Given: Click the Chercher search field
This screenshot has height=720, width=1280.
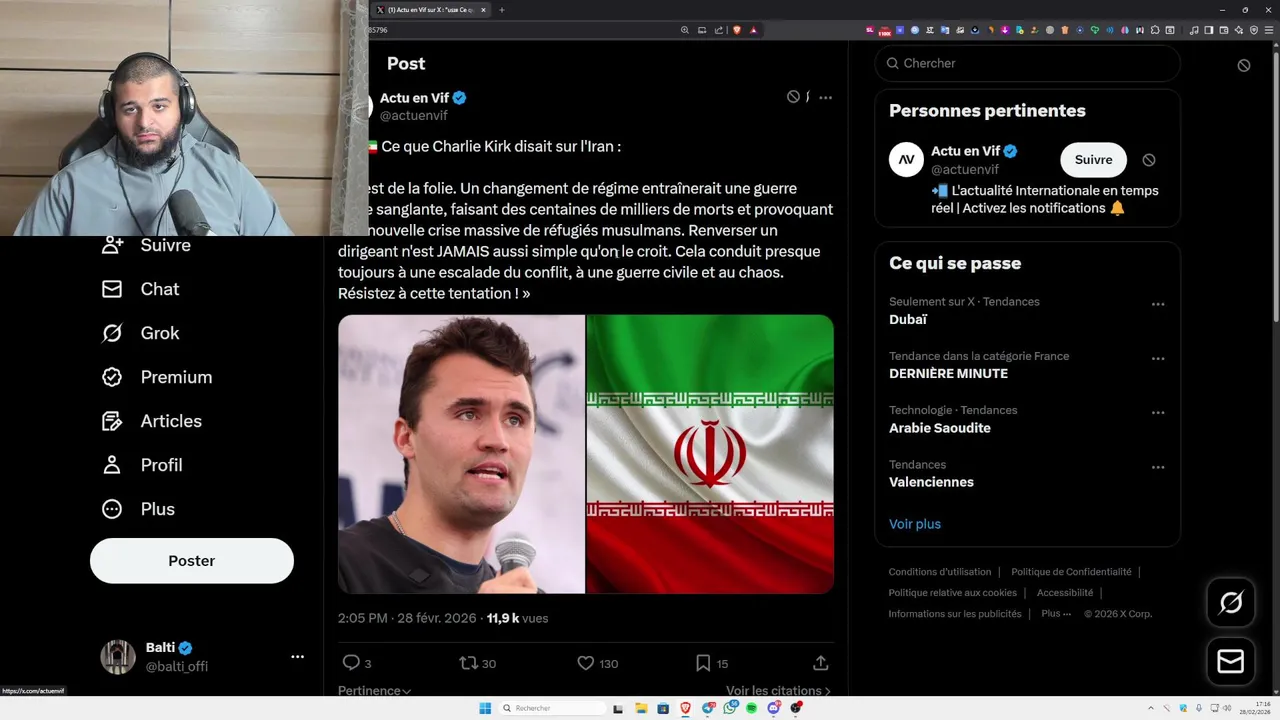Looking at the screenshot, I should 1028,63.
